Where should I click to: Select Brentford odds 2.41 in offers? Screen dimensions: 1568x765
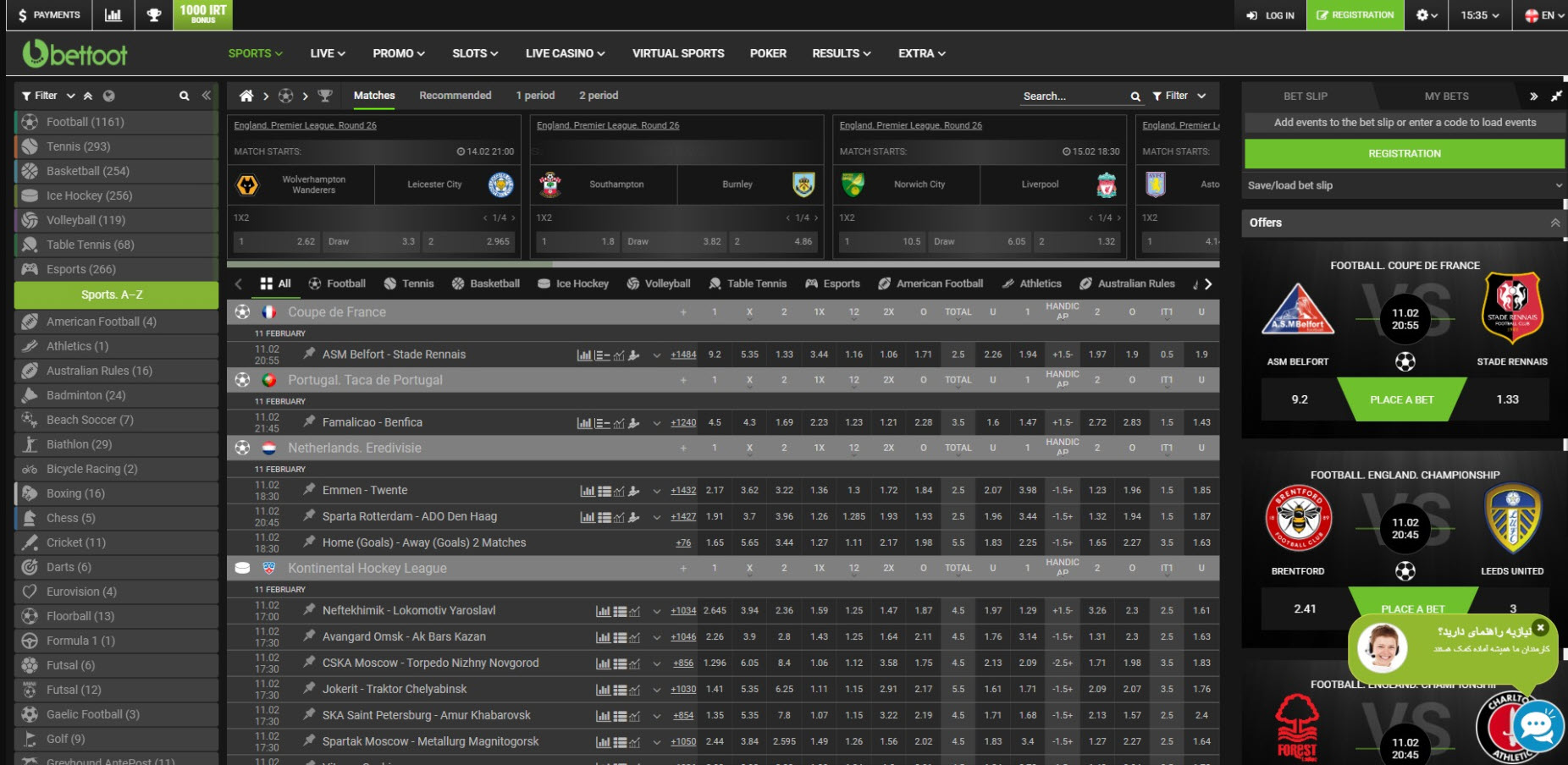1305,608
